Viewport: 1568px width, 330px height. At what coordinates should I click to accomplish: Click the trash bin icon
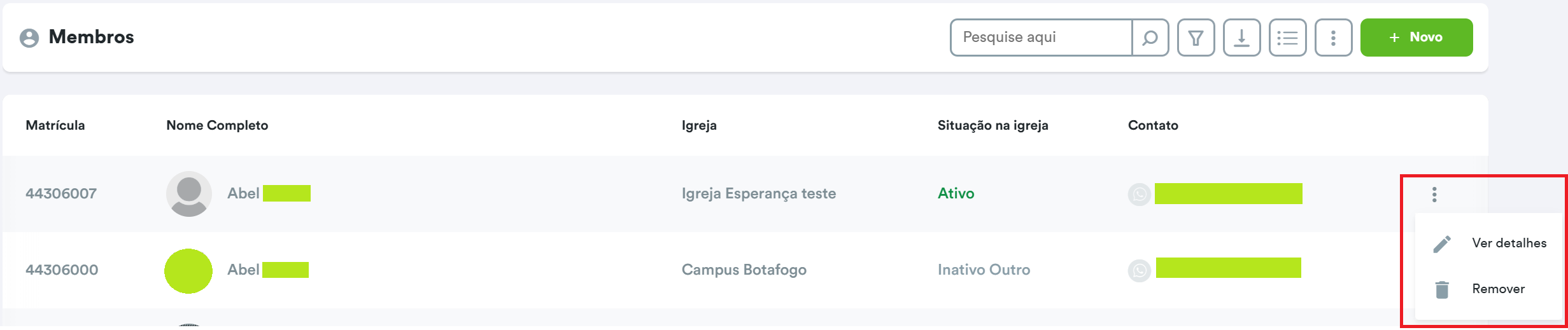pyautogui.click(x=1442, y=289)
